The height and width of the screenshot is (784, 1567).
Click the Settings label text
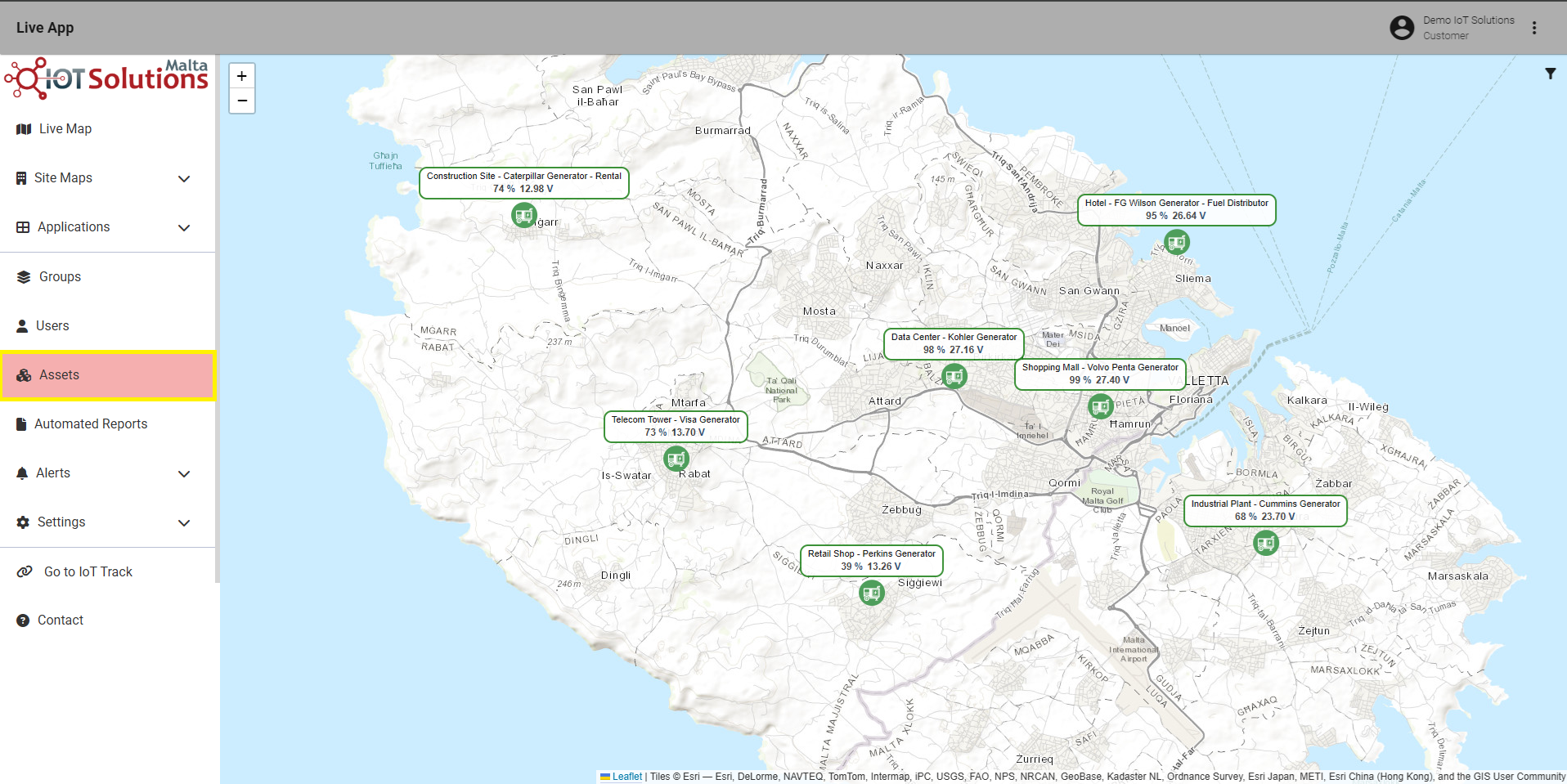tap(61, 522)
